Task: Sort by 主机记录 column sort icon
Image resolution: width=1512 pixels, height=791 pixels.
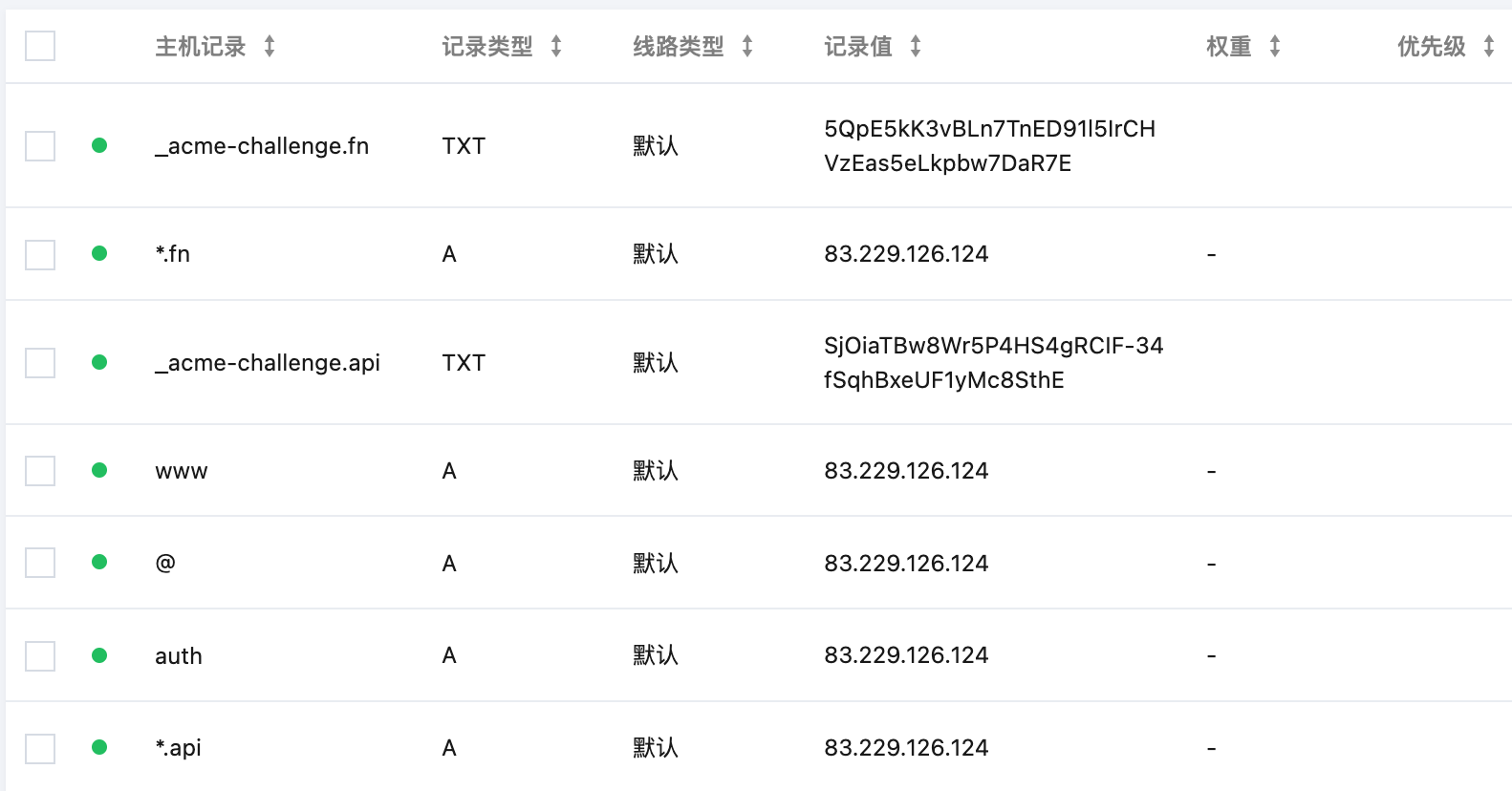Action: [270, 46]
